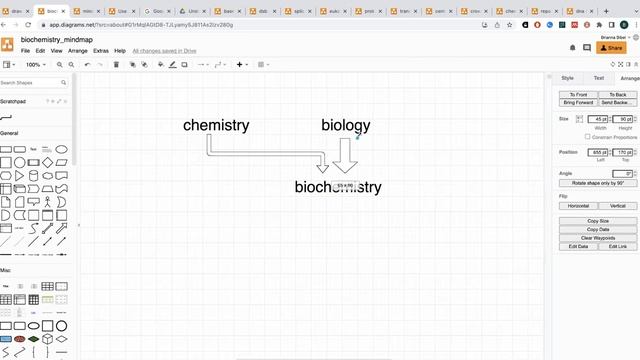Expand the Misc shapes section
This screenshot has height=360, width=640.
pyautogui.click(x=5, y=270)
